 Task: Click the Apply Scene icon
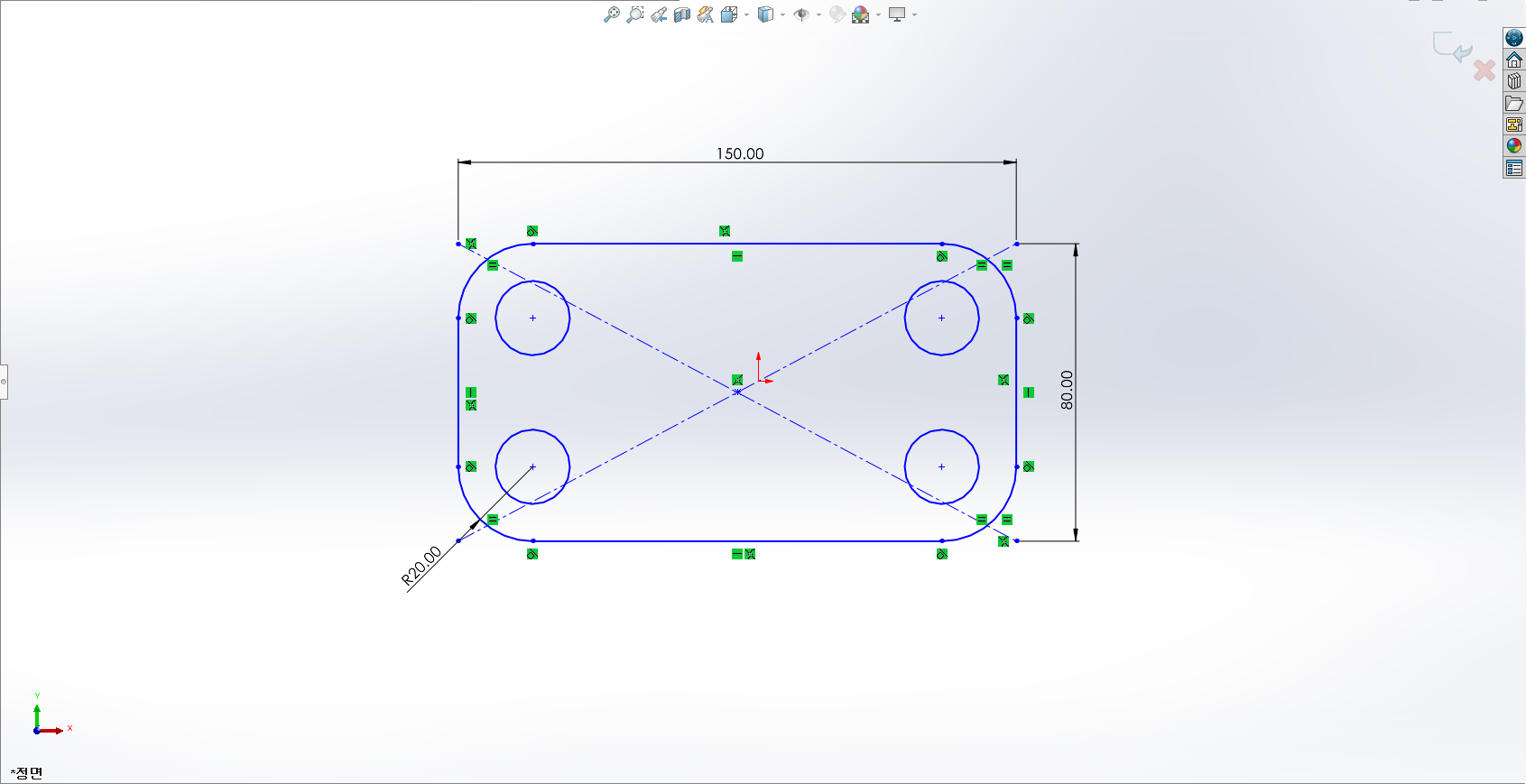pos(861,14)
